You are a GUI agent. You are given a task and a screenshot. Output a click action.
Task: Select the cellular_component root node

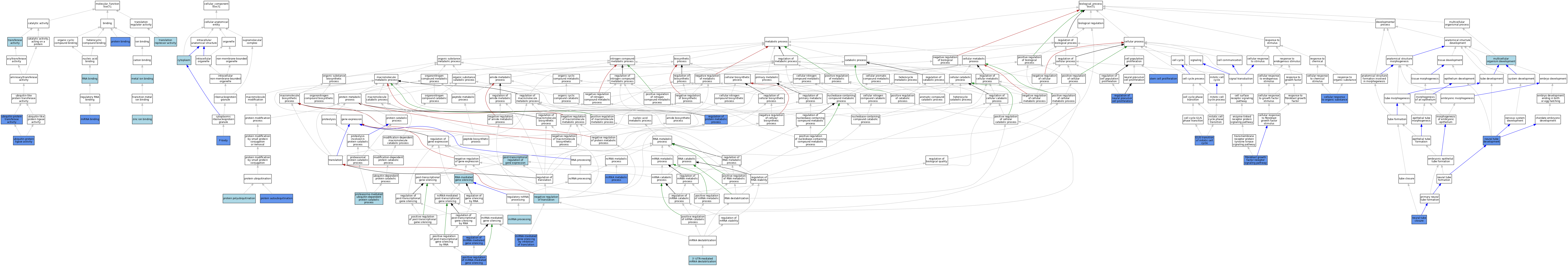(216, 6)
